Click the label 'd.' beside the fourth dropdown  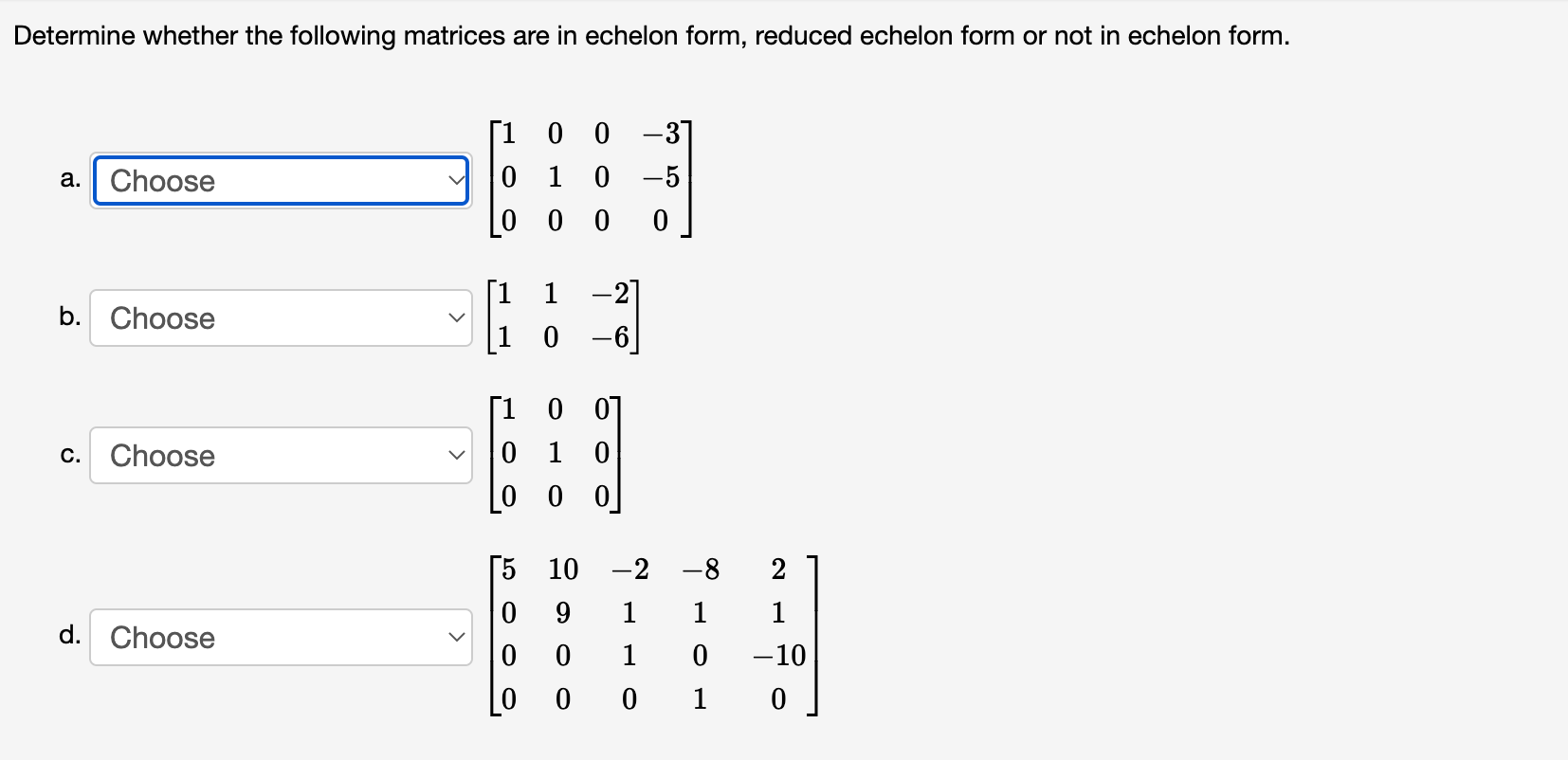[68, 637]
